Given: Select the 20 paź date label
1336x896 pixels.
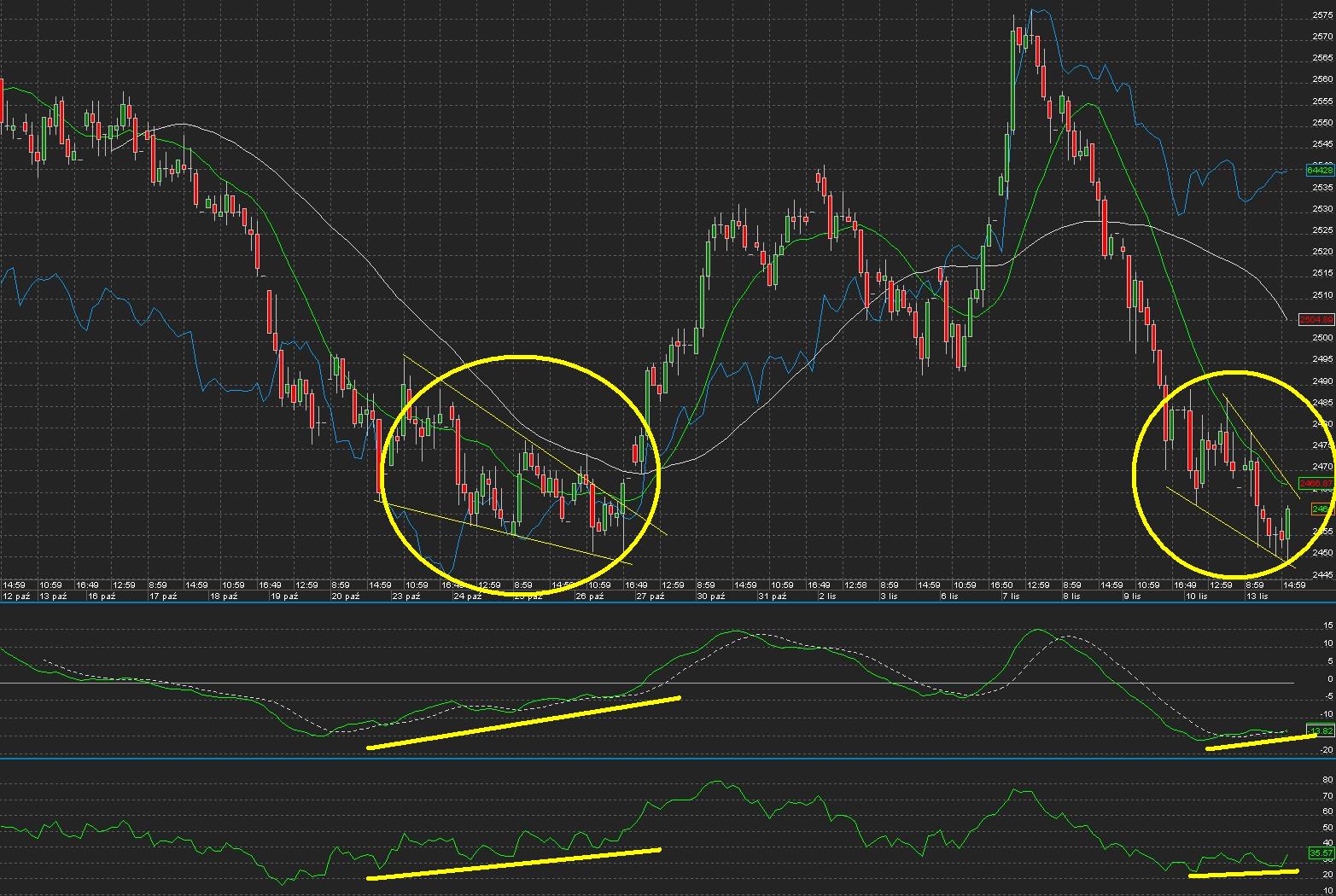Looking at the screenshot, I should (345, 596).
